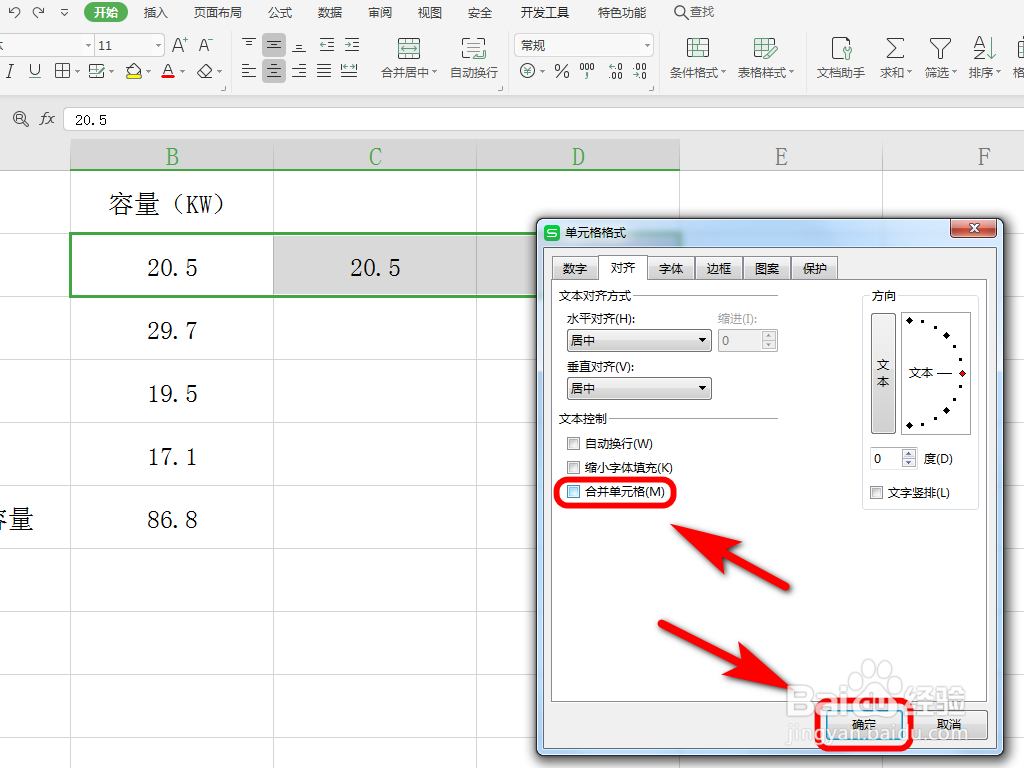Switch to the 字体 tab in dialog
This screenshot has width=1024, height=768.
[x=671, y=268]
